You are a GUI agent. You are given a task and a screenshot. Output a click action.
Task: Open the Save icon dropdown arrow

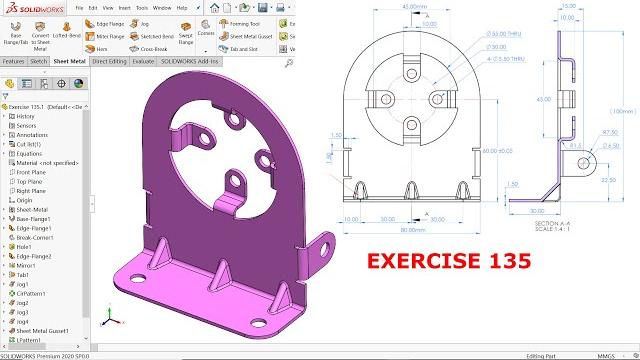(x=271, y=8)
